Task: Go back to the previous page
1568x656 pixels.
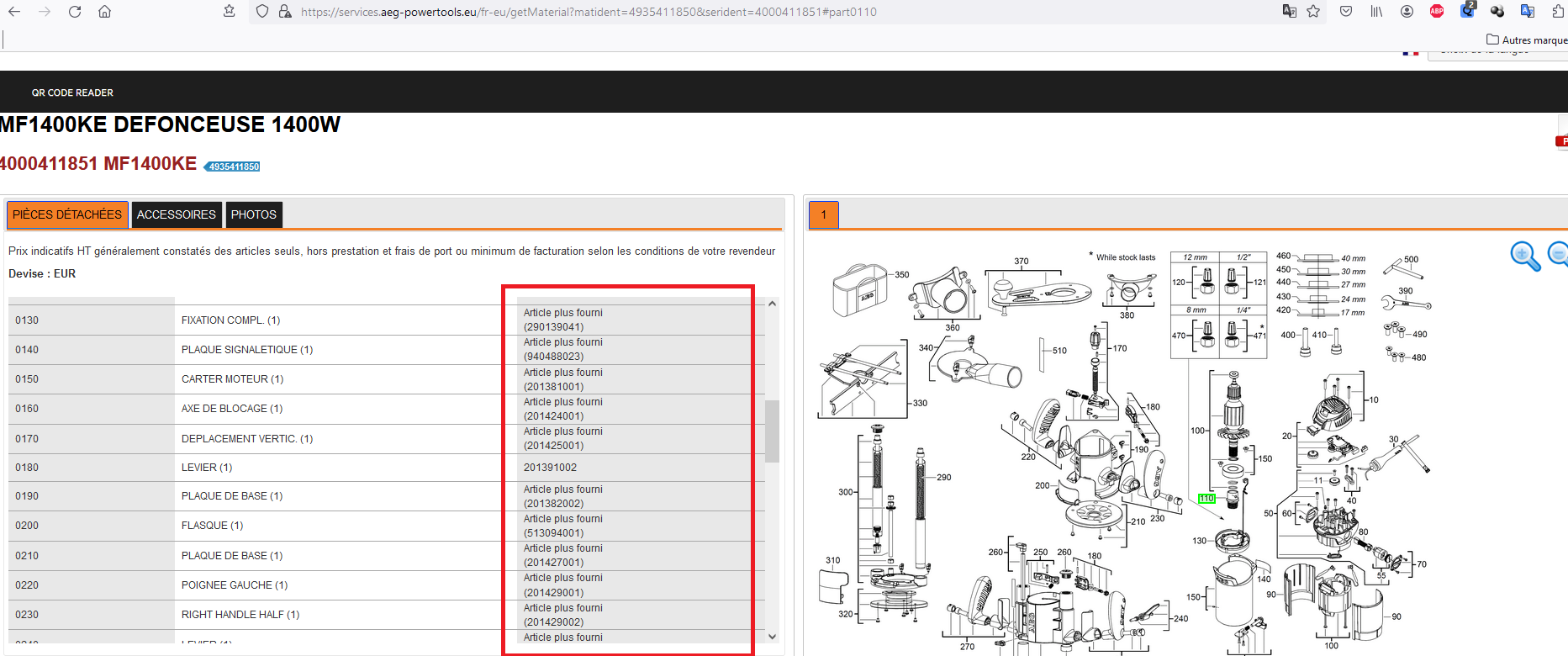Action: (14, 12)
